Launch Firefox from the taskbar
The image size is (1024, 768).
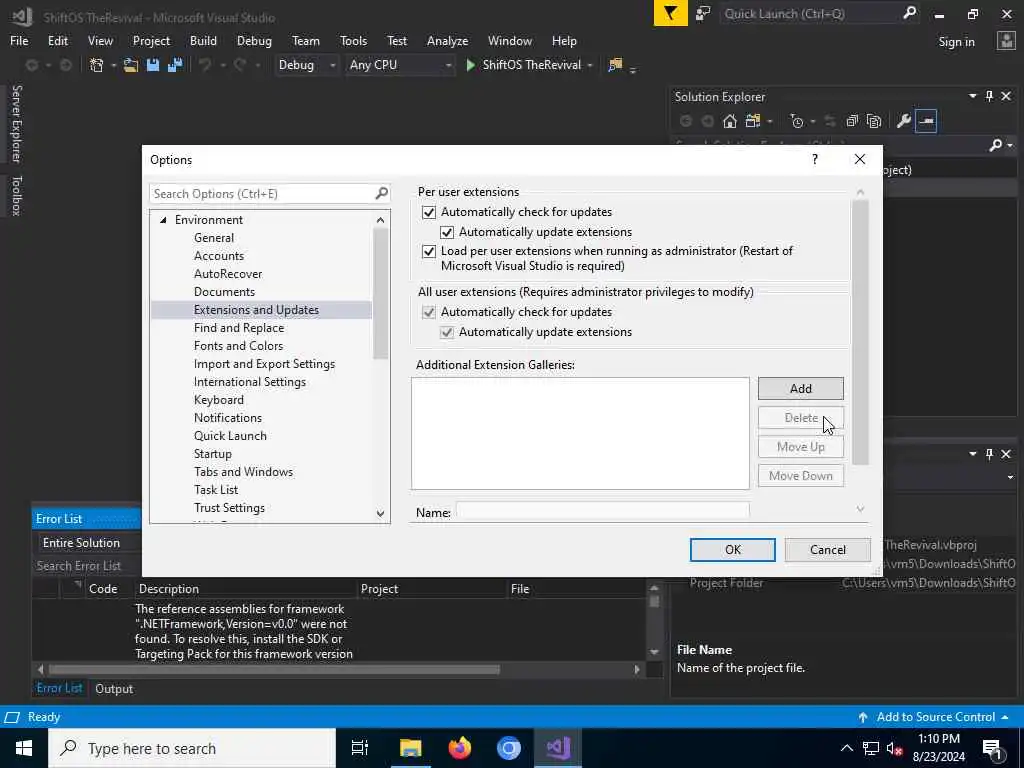460,748
